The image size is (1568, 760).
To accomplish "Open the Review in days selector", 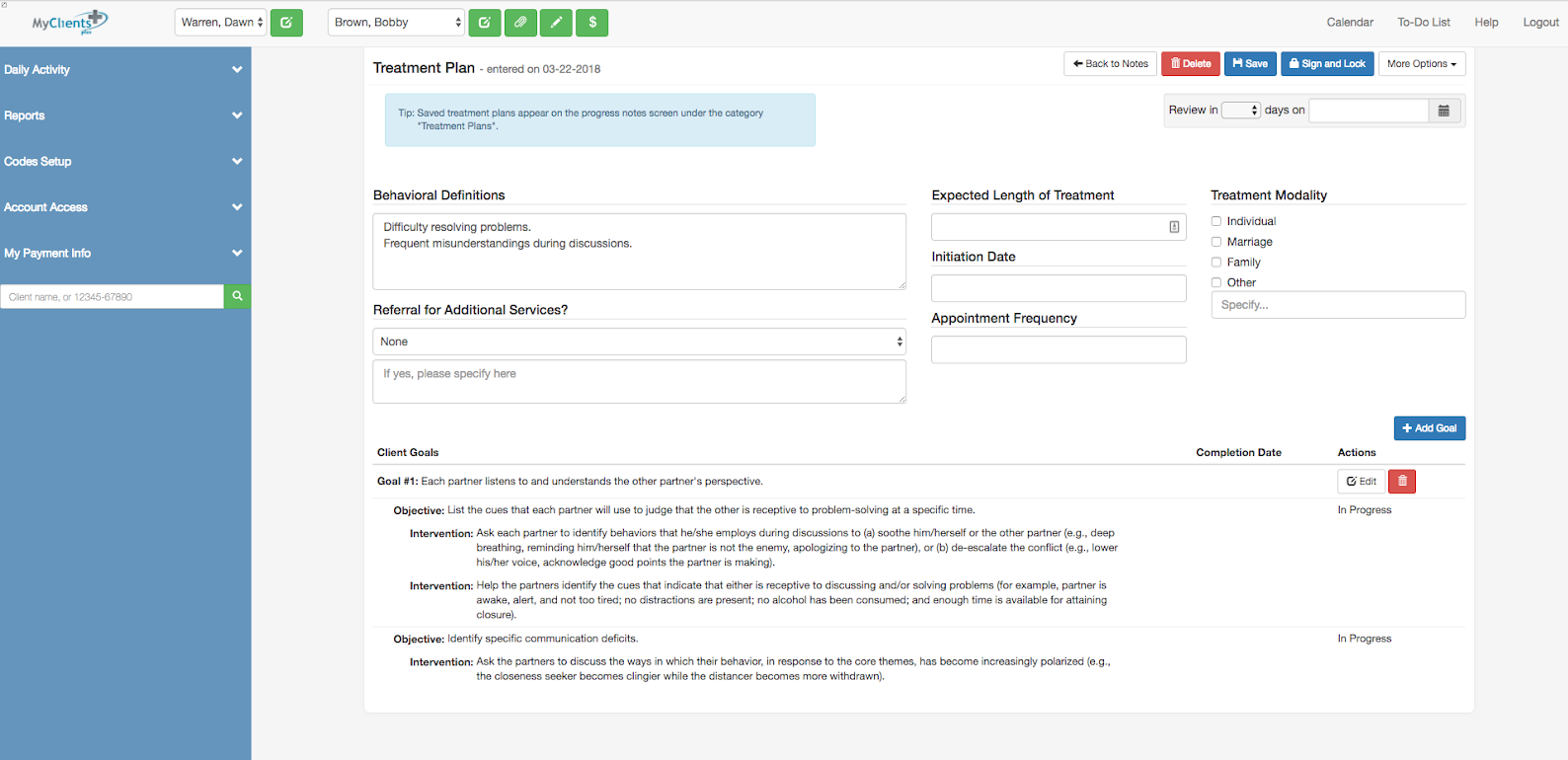I will pos(1241,111).
